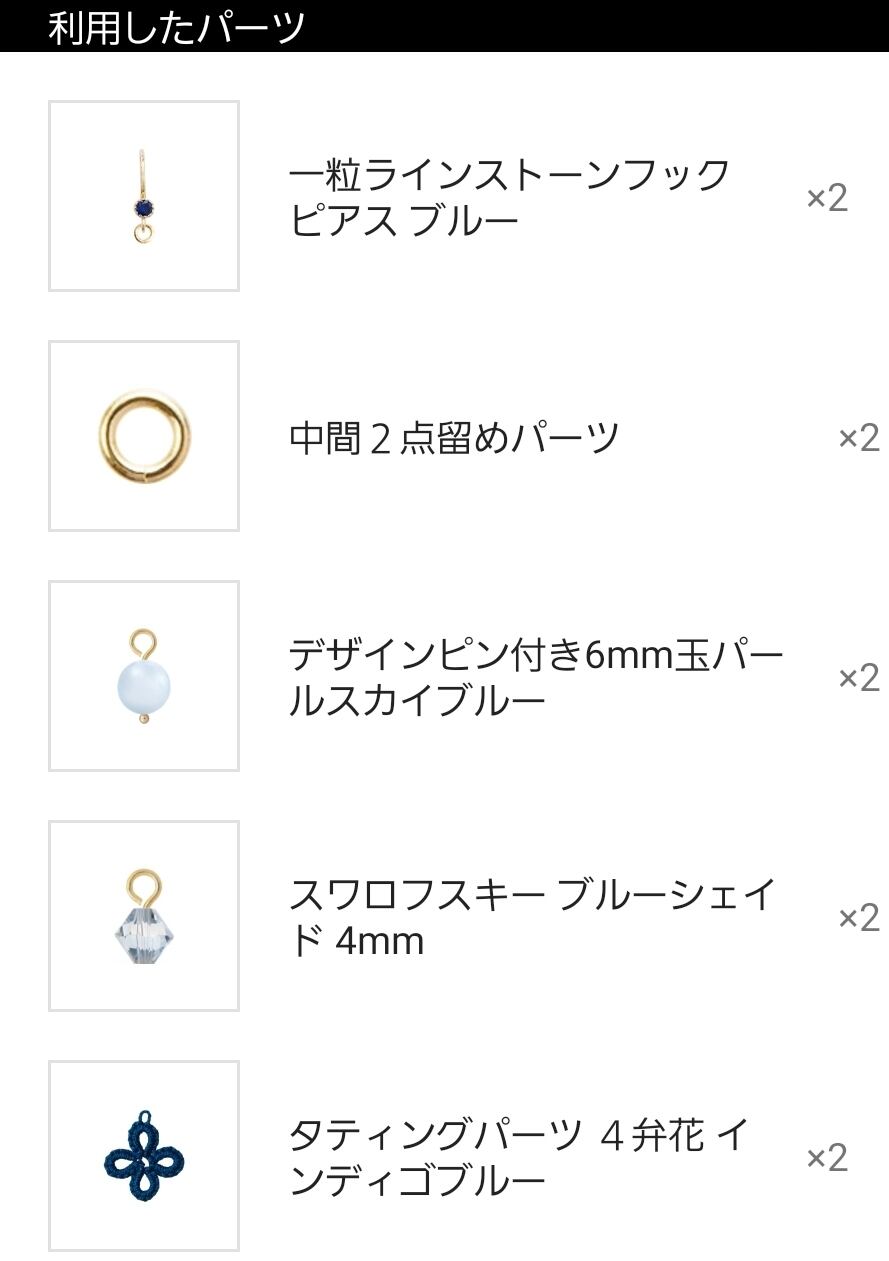The height and width of the screenshot is (1261, 889).
Task: Open the 中間２点留めパーツ item name
Action: [454, 438]
